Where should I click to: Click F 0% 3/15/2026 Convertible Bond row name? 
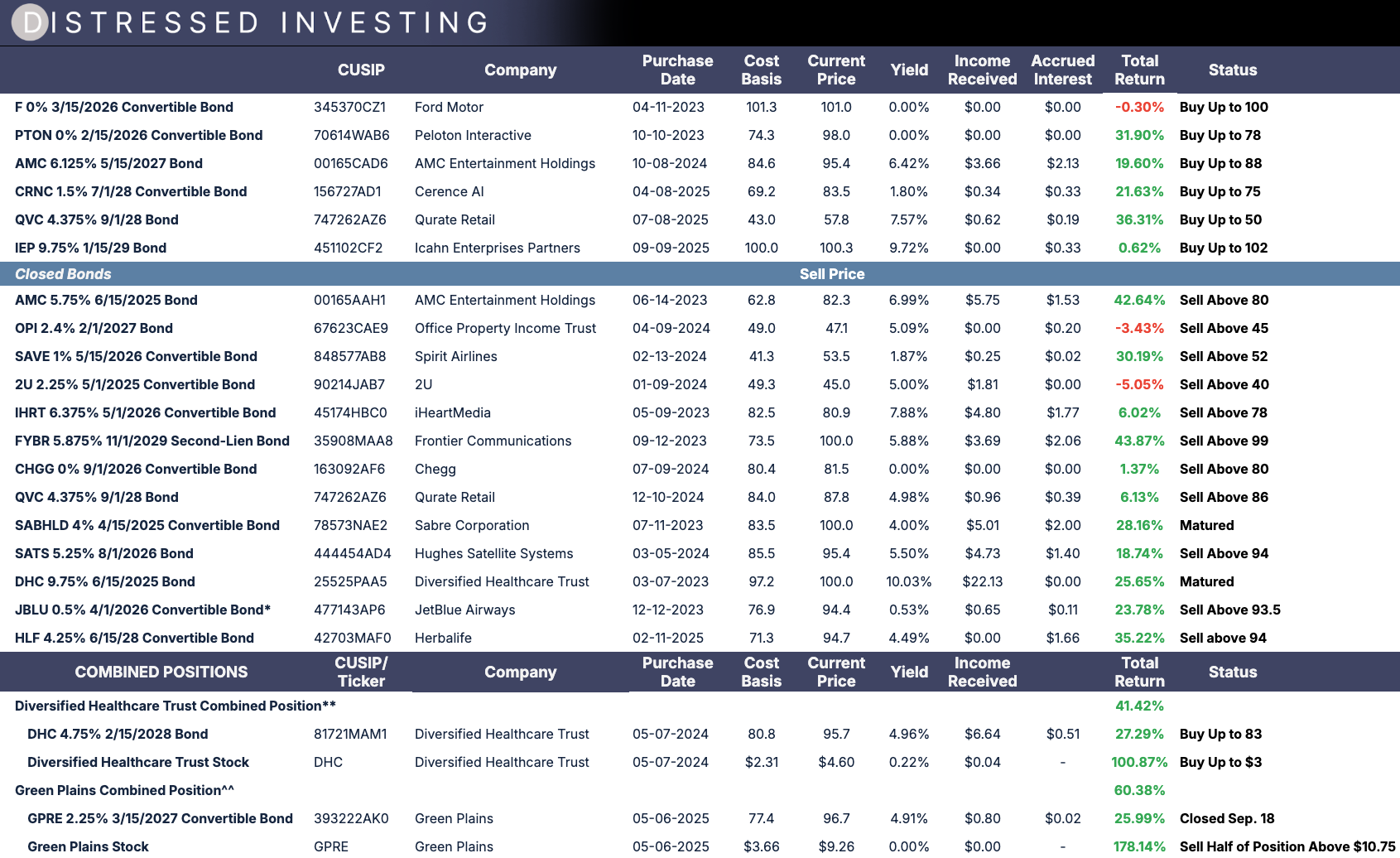click(x=124, y=107)
